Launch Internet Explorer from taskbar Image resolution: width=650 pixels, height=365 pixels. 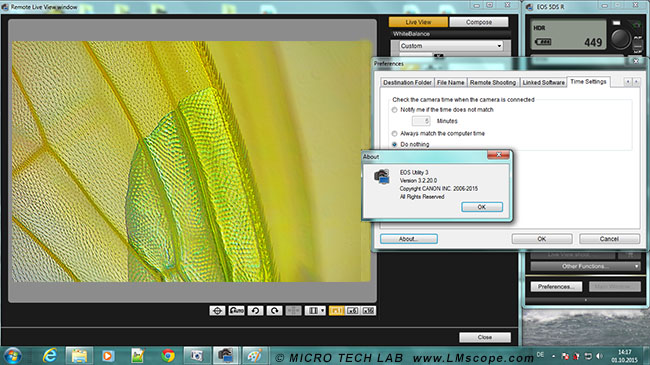50,355
